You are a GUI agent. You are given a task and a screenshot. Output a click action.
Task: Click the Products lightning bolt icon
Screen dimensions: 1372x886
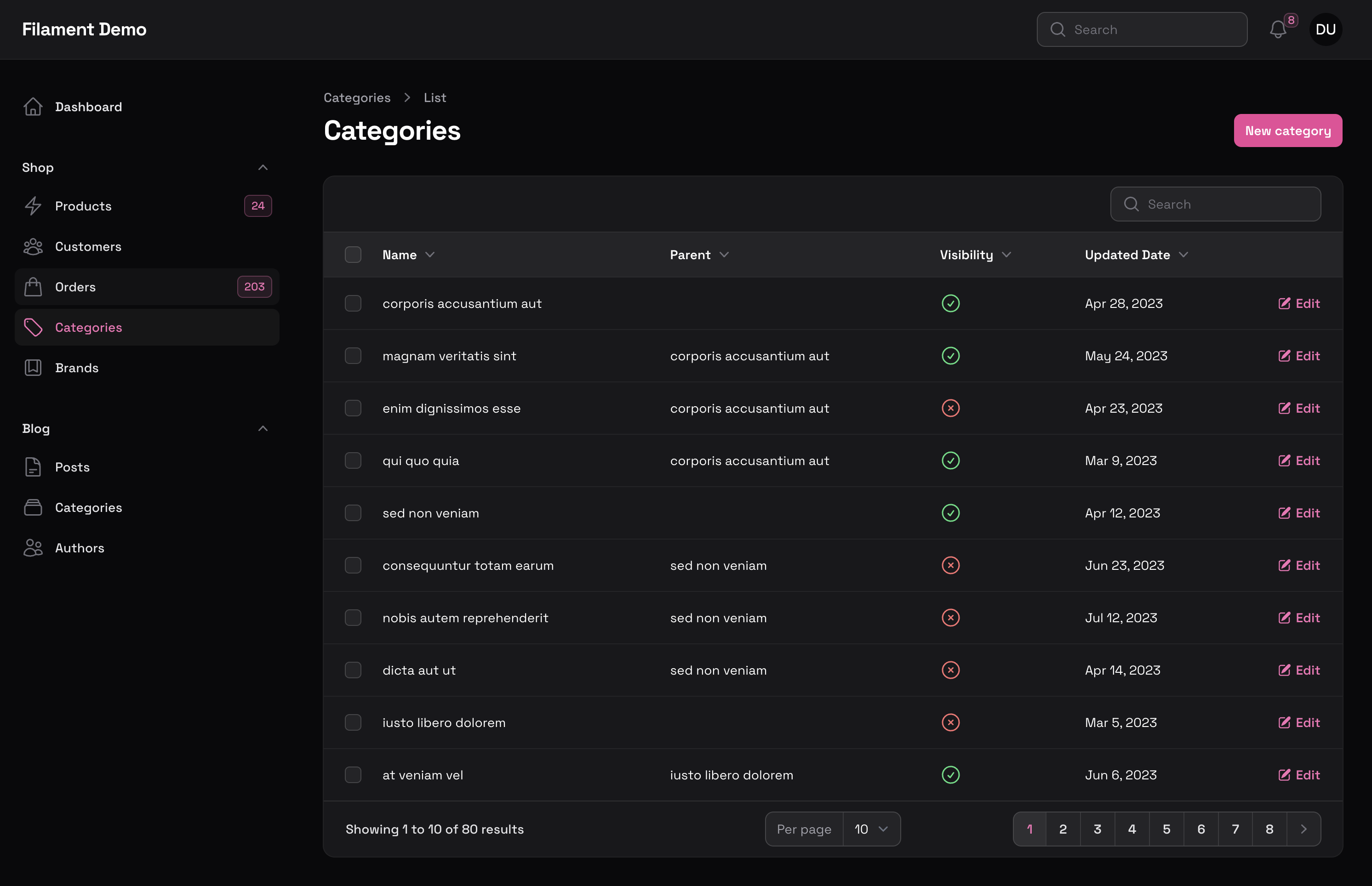(33, 206)
